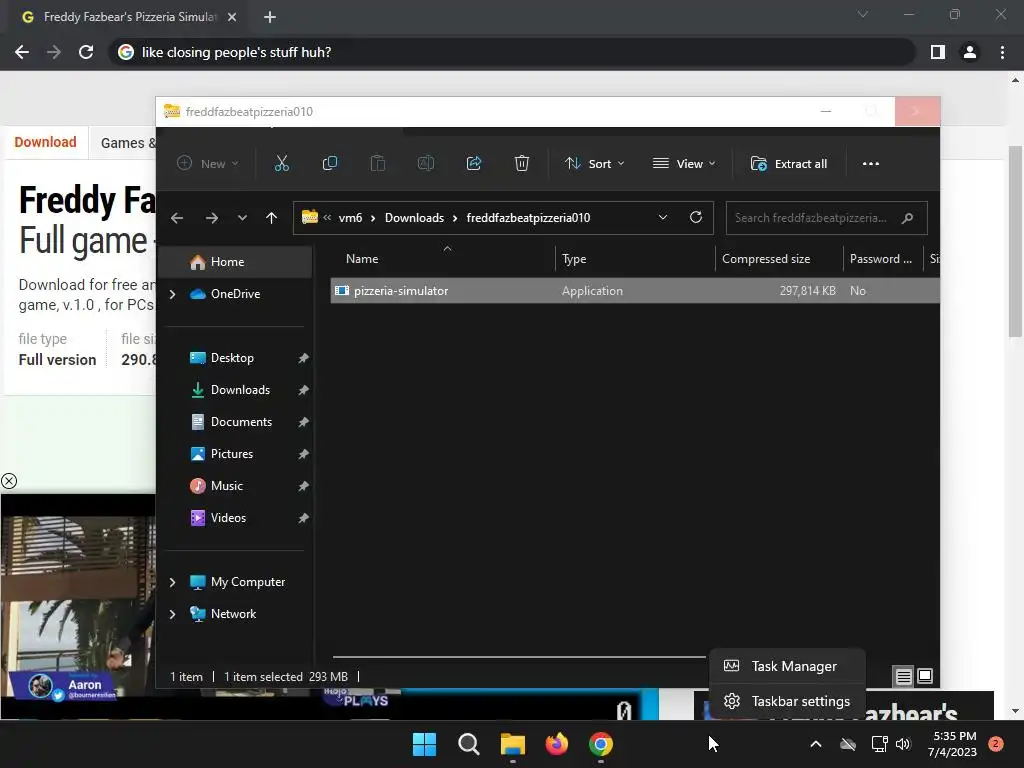
Task: Select Home in navigation pane
Action: 235,262
